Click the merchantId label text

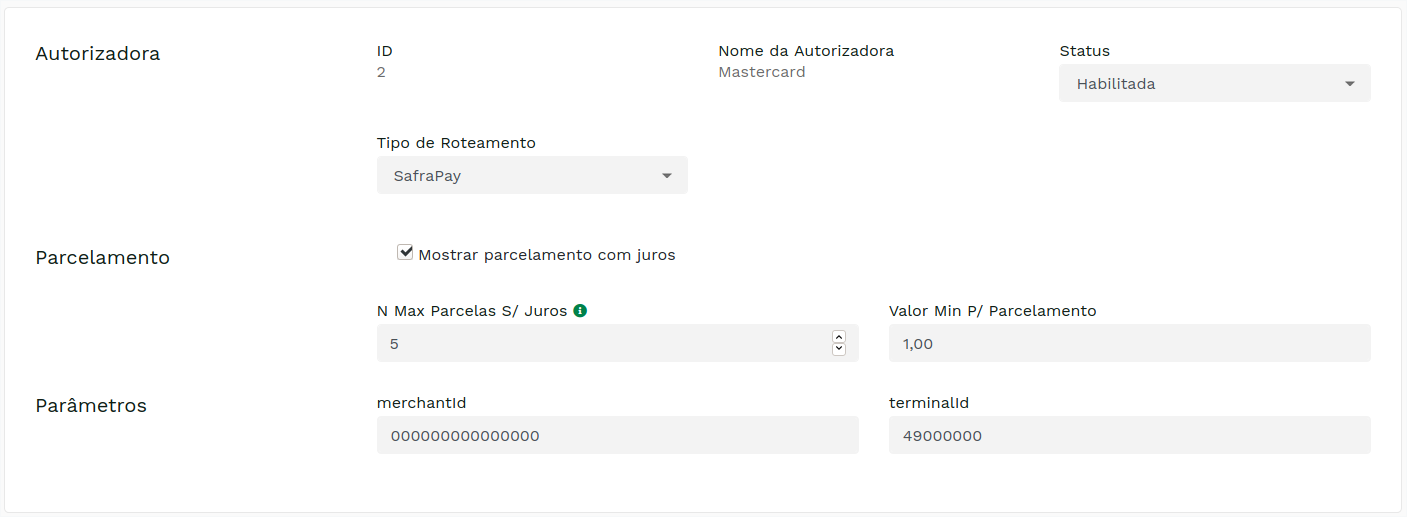tap(421, 403)
